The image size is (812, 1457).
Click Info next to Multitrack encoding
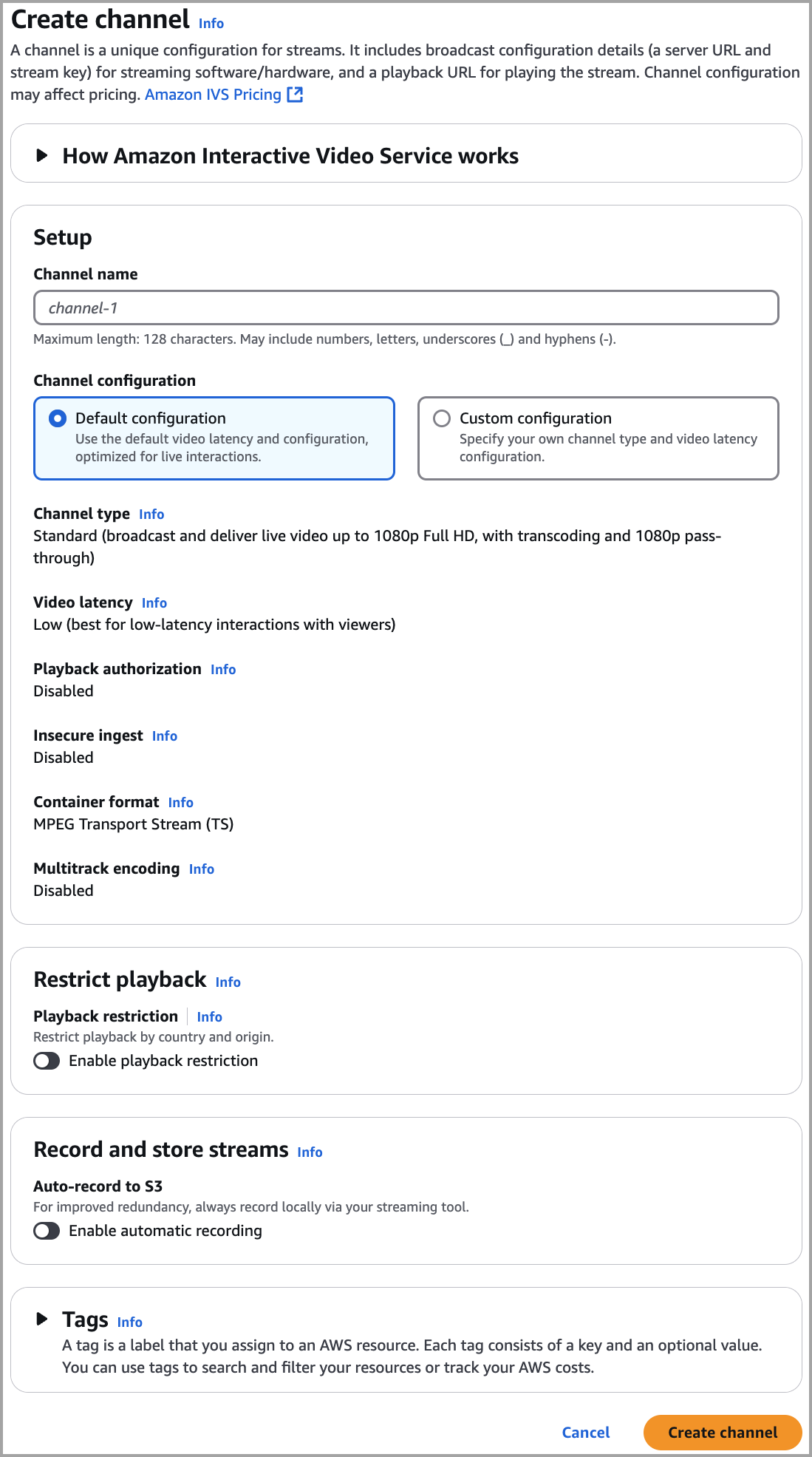201,869
